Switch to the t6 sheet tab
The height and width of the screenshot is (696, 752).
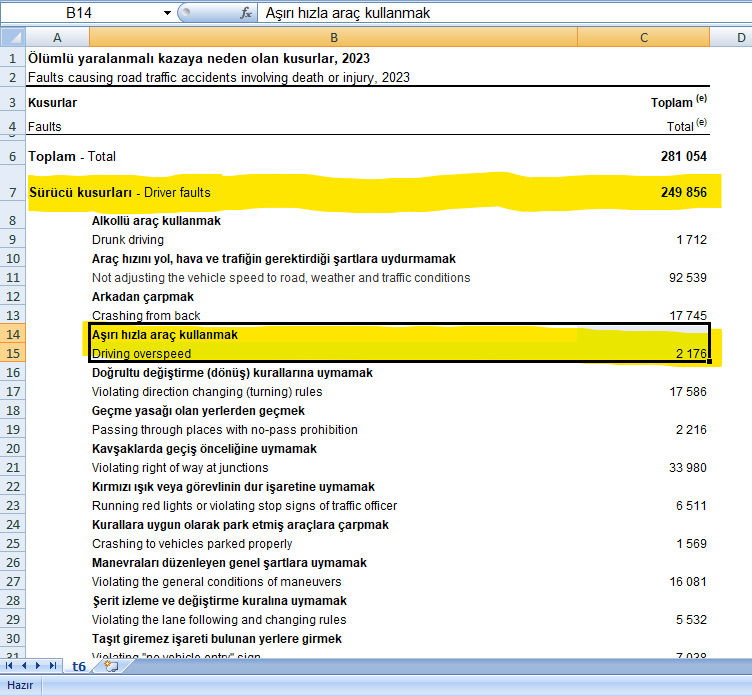(79, 666)
